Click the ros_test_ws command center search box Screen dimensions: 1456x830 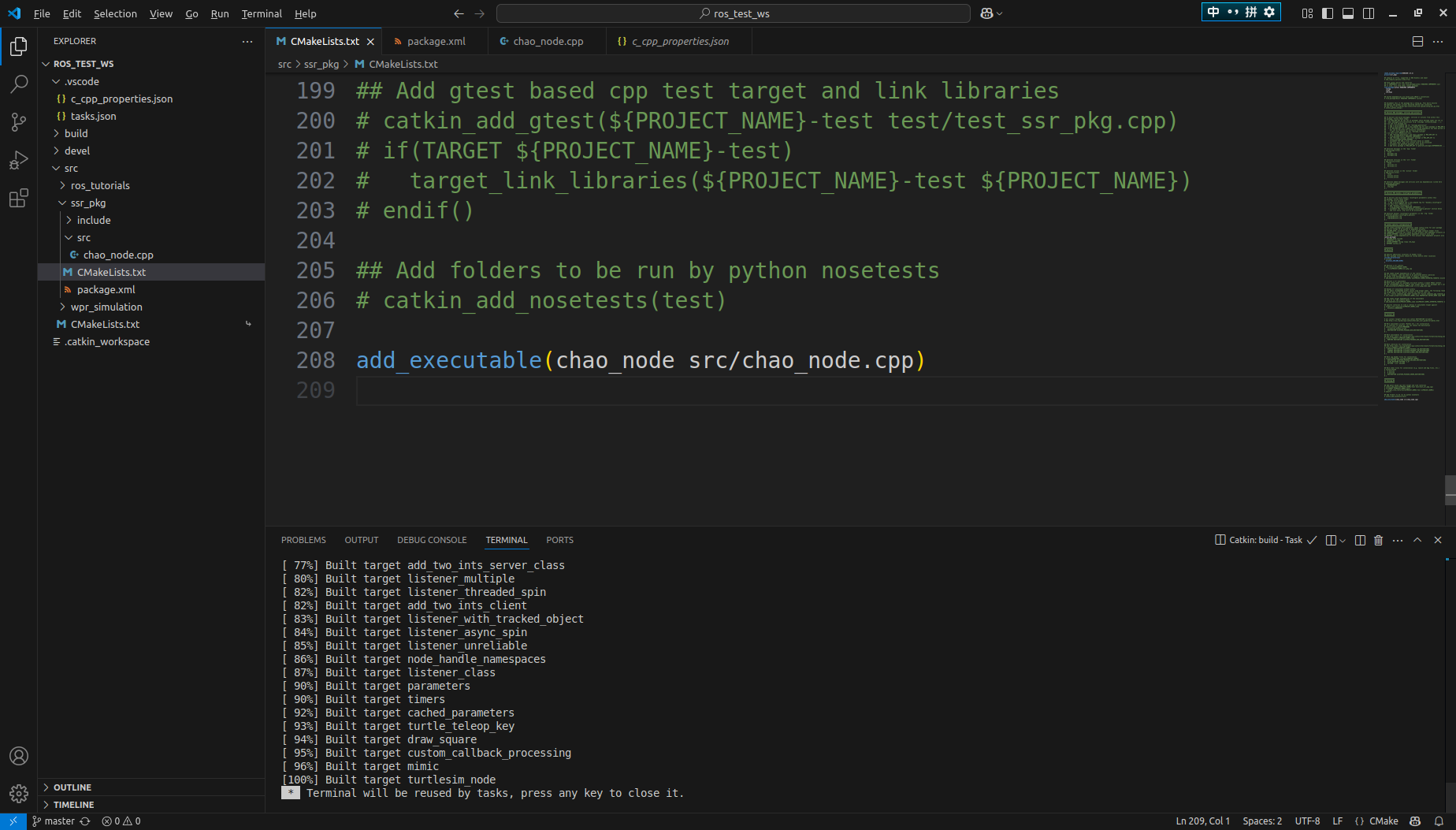pyautogui.click(x=733, y=13)
